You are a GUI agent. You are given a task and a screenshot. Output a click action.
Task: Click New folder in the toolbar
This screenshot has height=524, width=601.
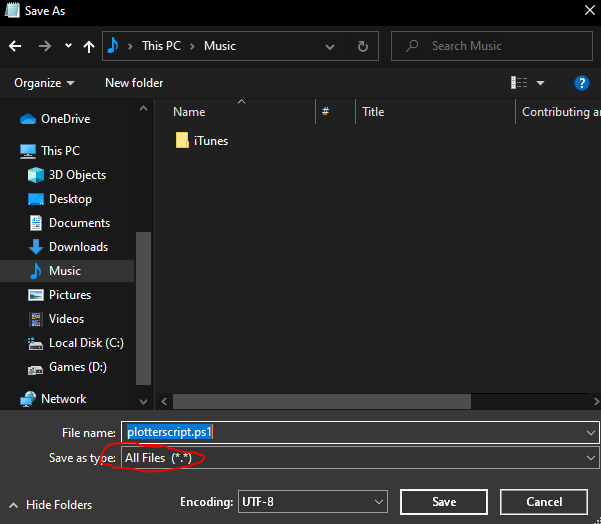pyautogui.click(x=134, y=83)
